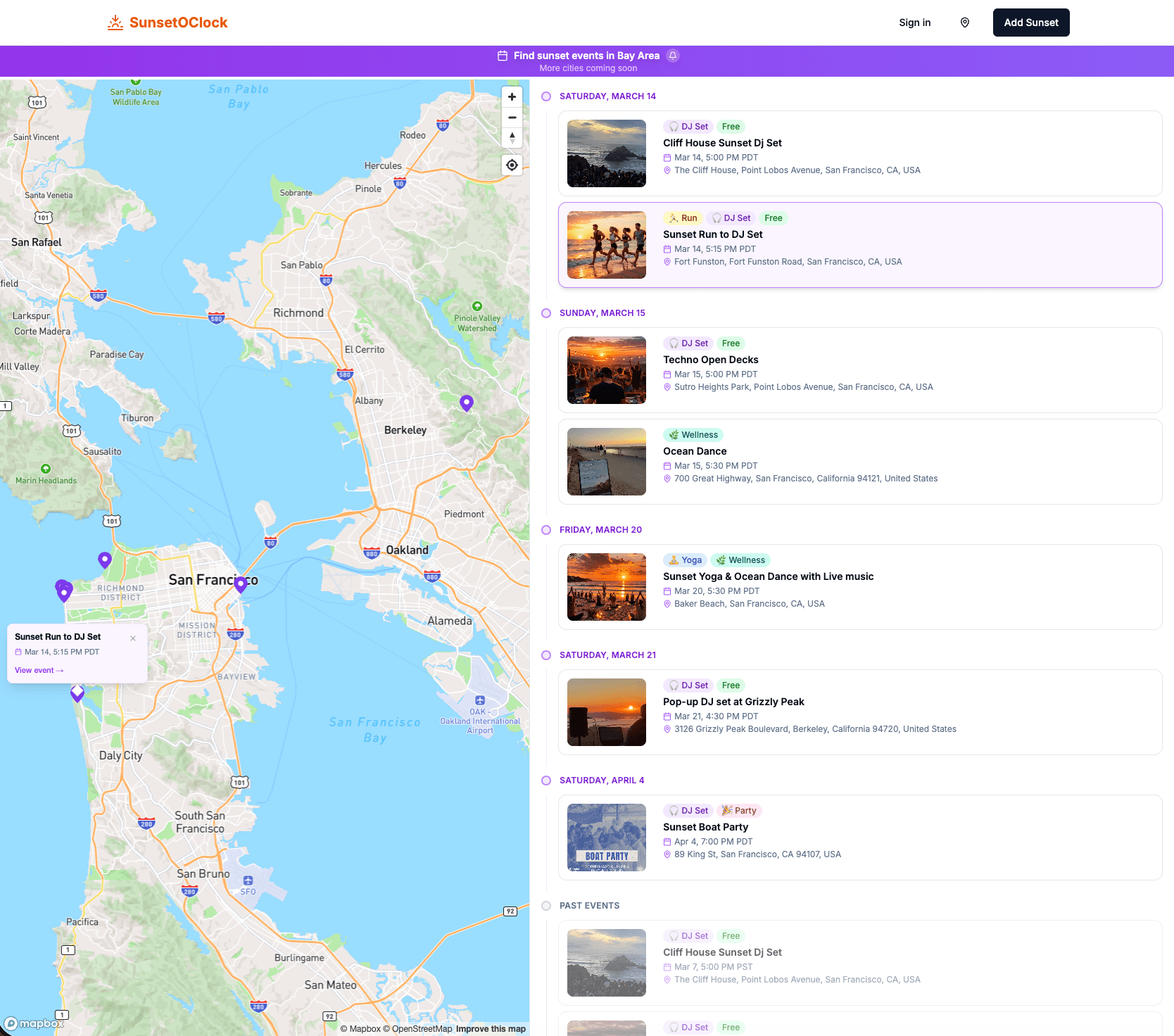This screenshot has width=1174, height=1036.
Task: Click the Yoga tag on Sunset Yoga event
Action: (x=685, y=560)
